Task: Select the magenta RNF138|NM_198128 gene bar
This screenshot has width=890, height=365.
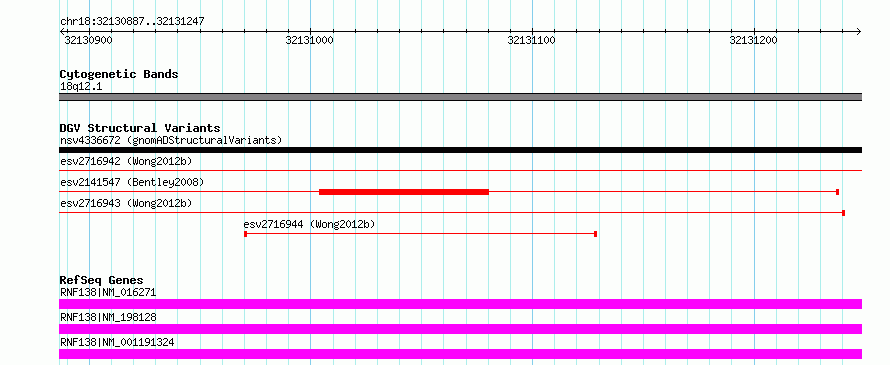Action: click(460, 329)
